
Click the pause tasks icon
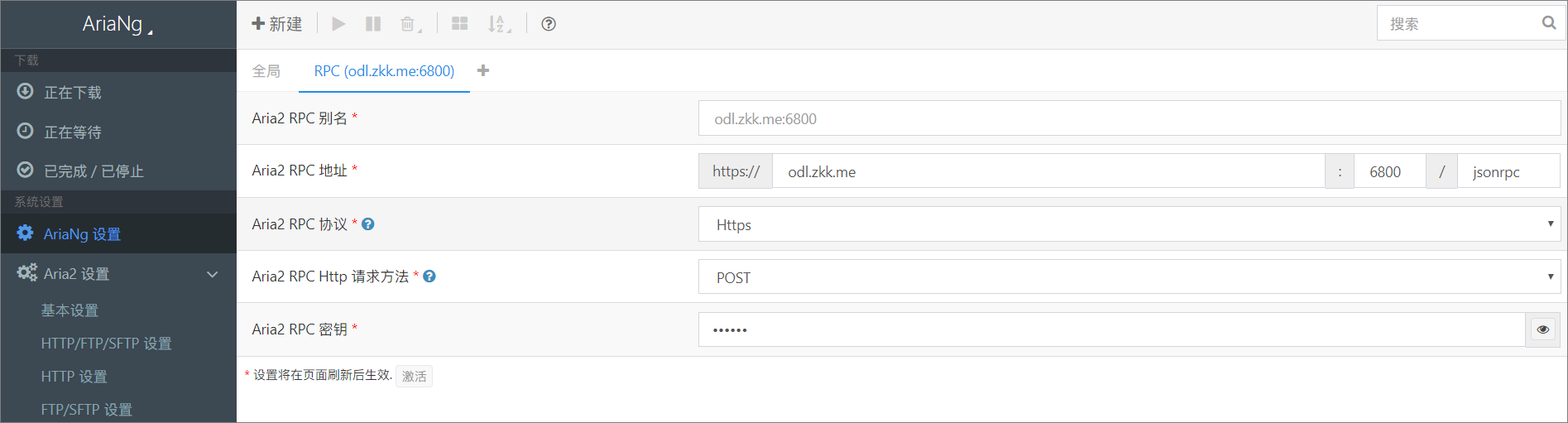[373, 24]
